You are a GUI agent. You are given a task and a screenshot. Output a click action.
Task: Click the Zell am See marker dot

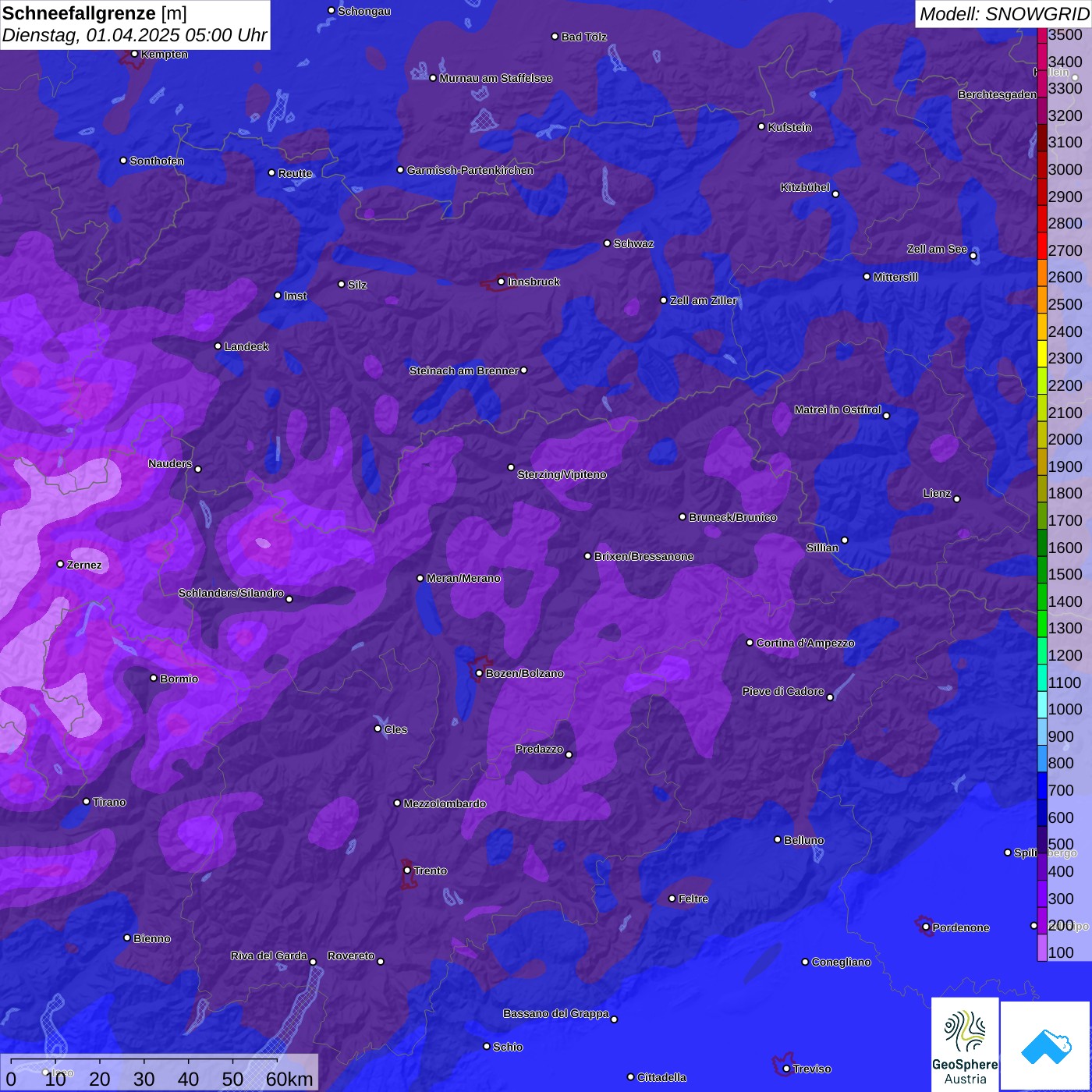[x=973, y=256]
